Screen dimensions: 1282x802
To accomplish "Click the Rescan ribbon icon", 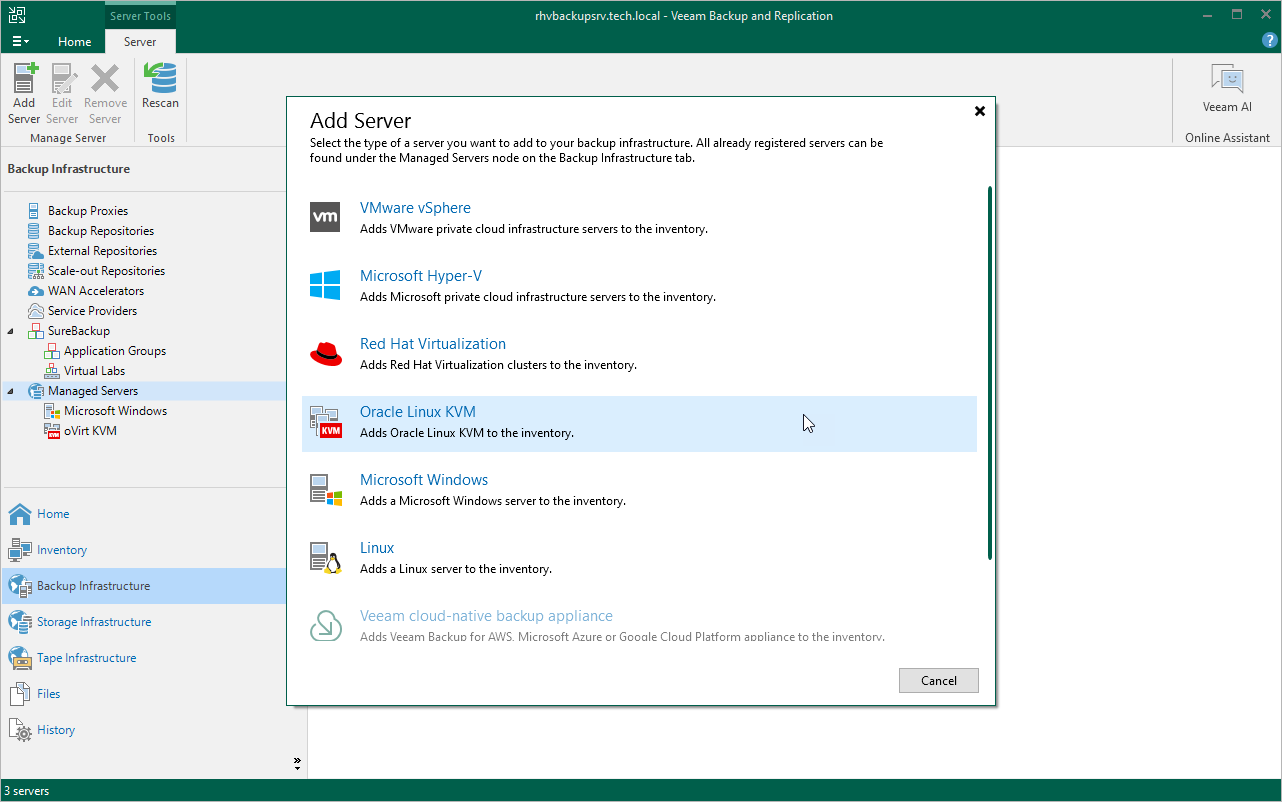I will click(x=160, y=78).
